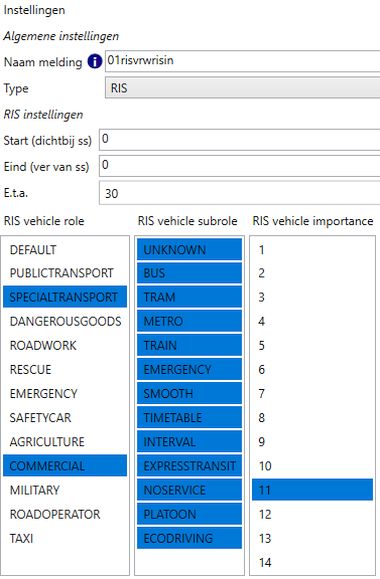
Task: Select importance value 5
Action: pos(312,345)
